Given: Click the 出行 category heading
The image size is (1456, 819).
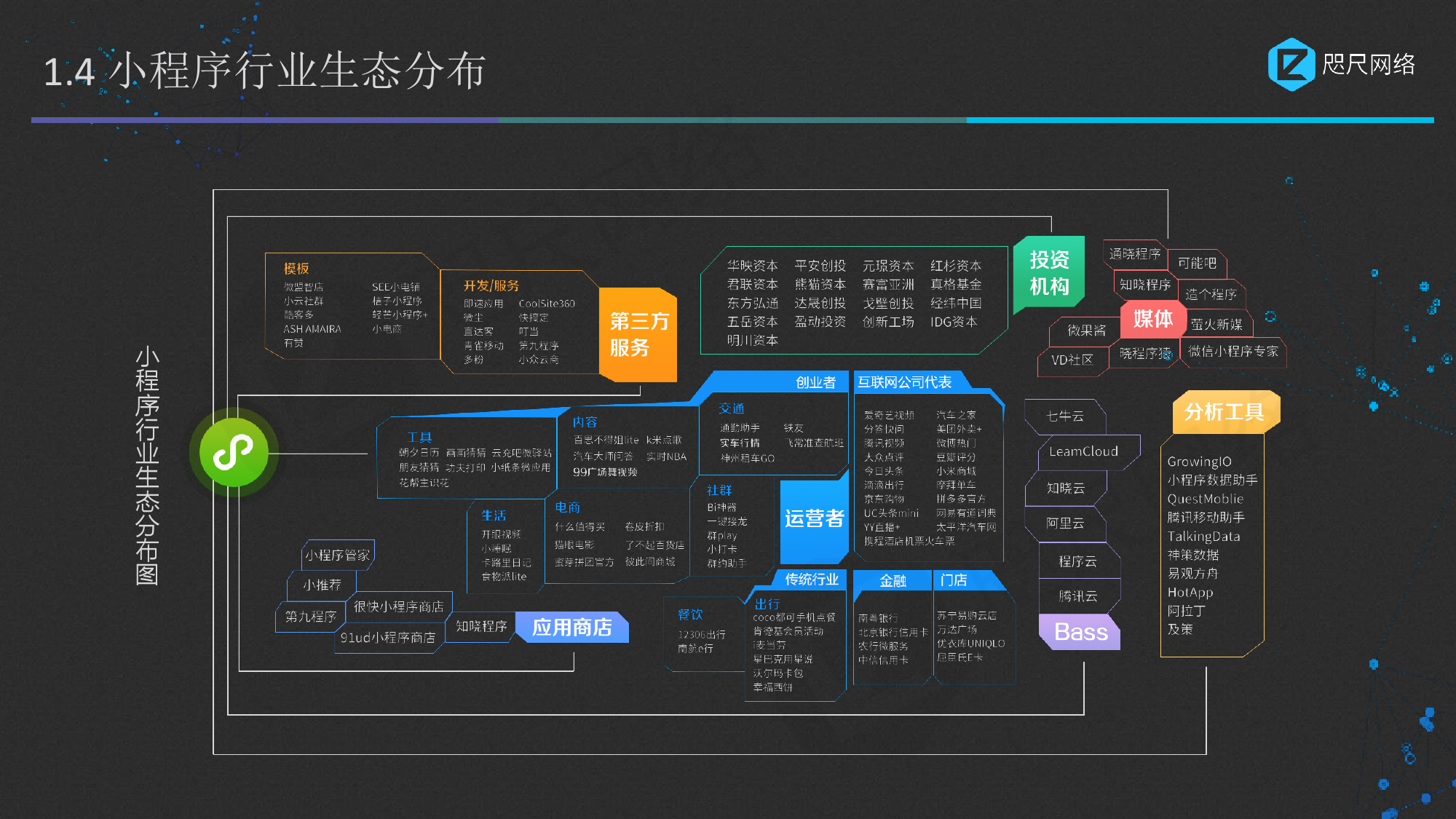Looking at the screenshot, I should coord(767,604).
